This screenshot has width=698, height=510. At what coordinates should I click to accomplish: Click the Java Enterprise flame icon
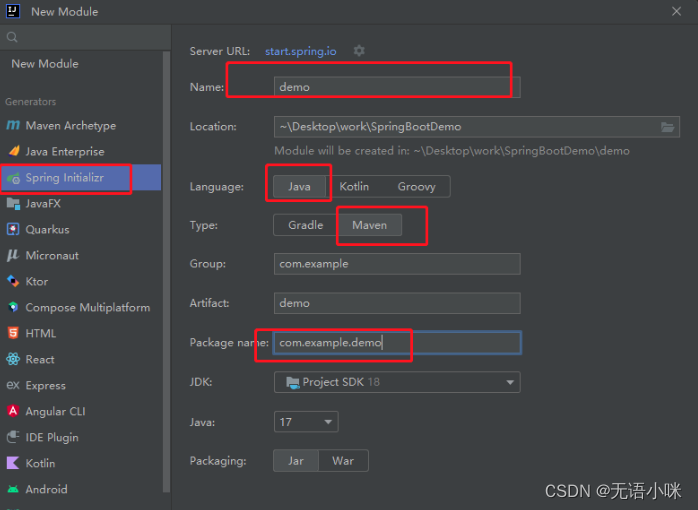[13, 151]
